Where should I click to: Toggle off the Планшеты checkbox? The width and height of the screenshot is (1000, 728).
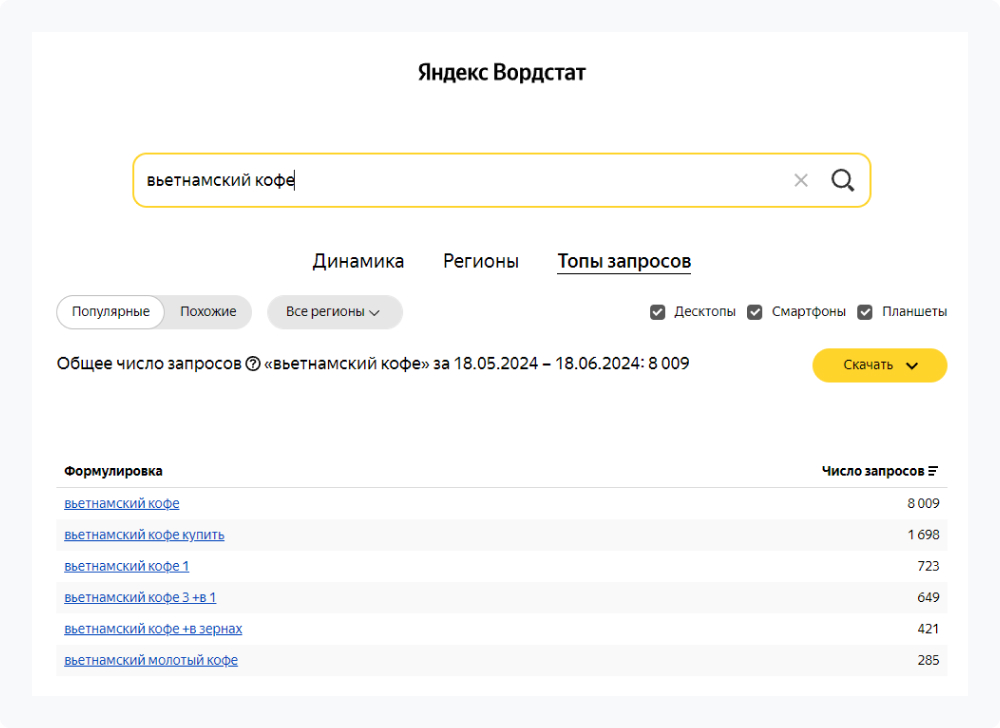pyautogui.click(x=865, y=312)
